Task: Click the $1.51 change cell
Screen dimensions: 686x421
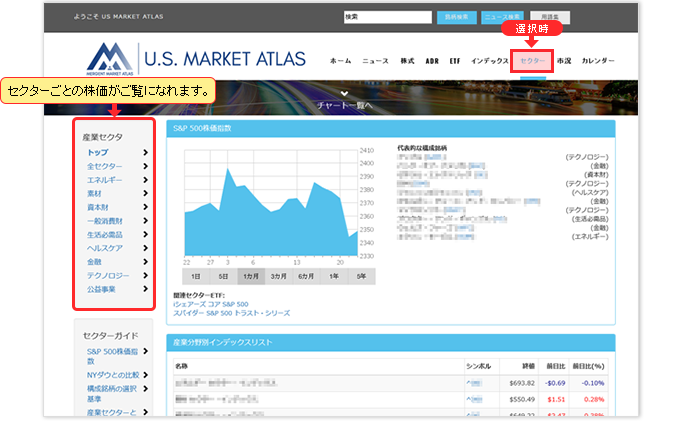Action: (556, 400)
